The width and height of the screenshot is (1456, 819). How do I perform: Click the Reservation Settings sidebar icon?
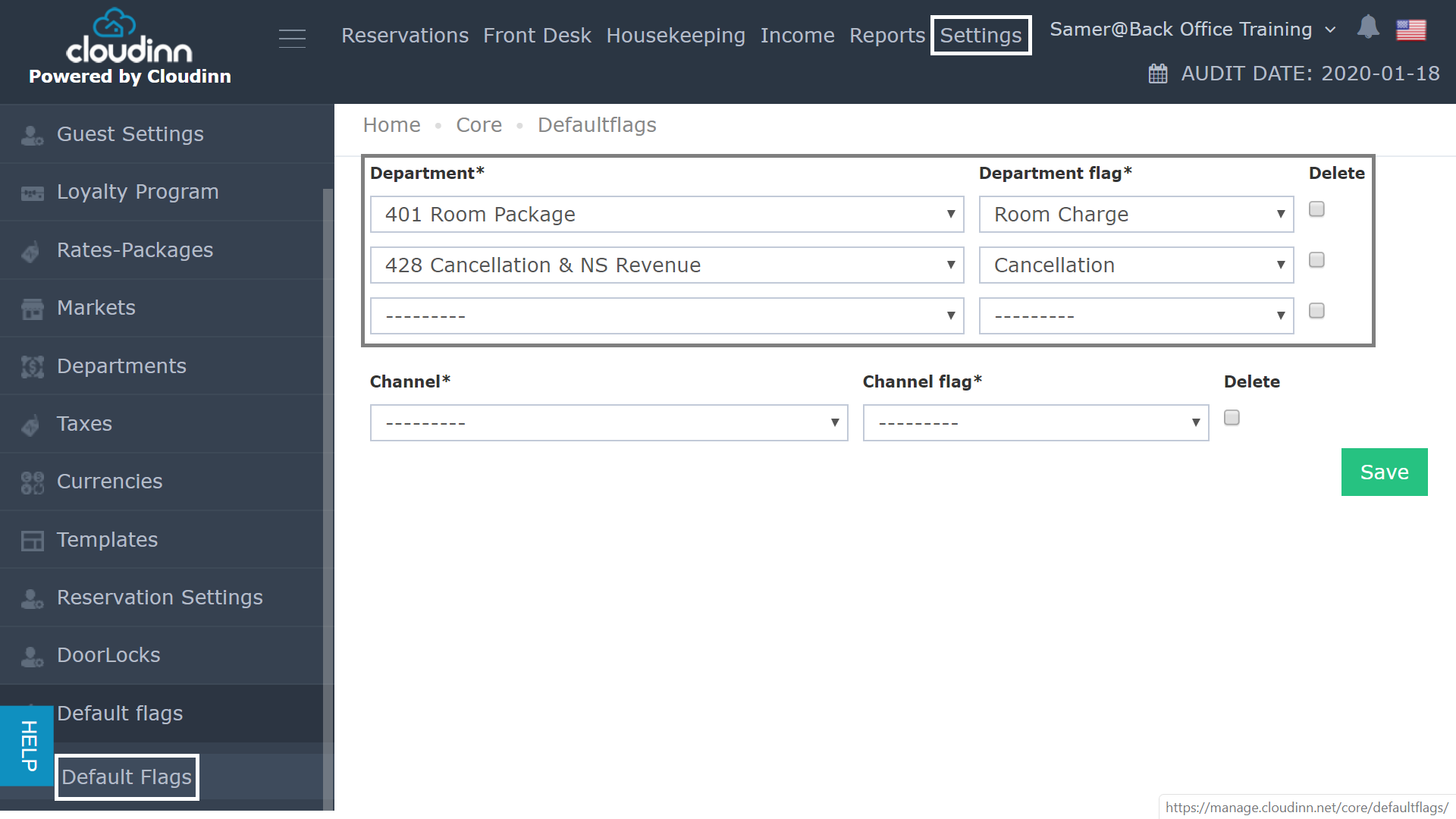32,598
